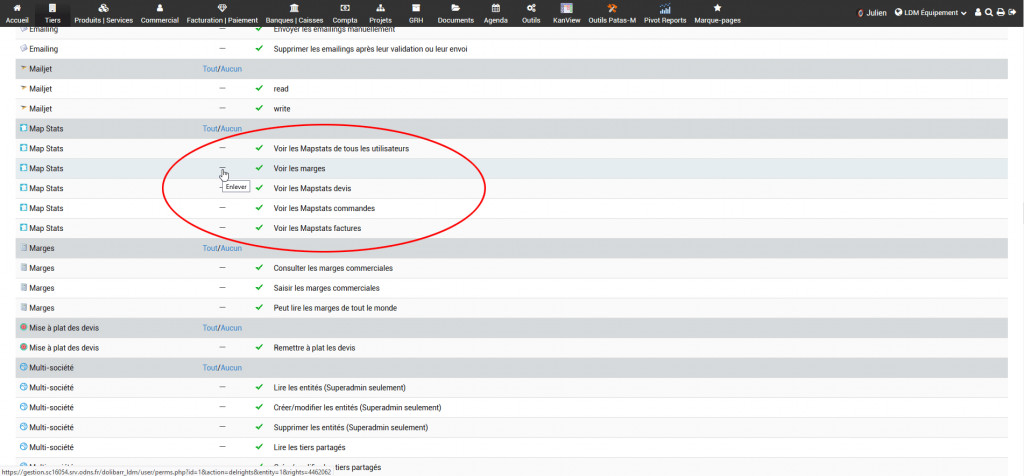Open the Julien user profile link
The height and width of the screenshot is (476, 1024).
[x=872, y=12]
